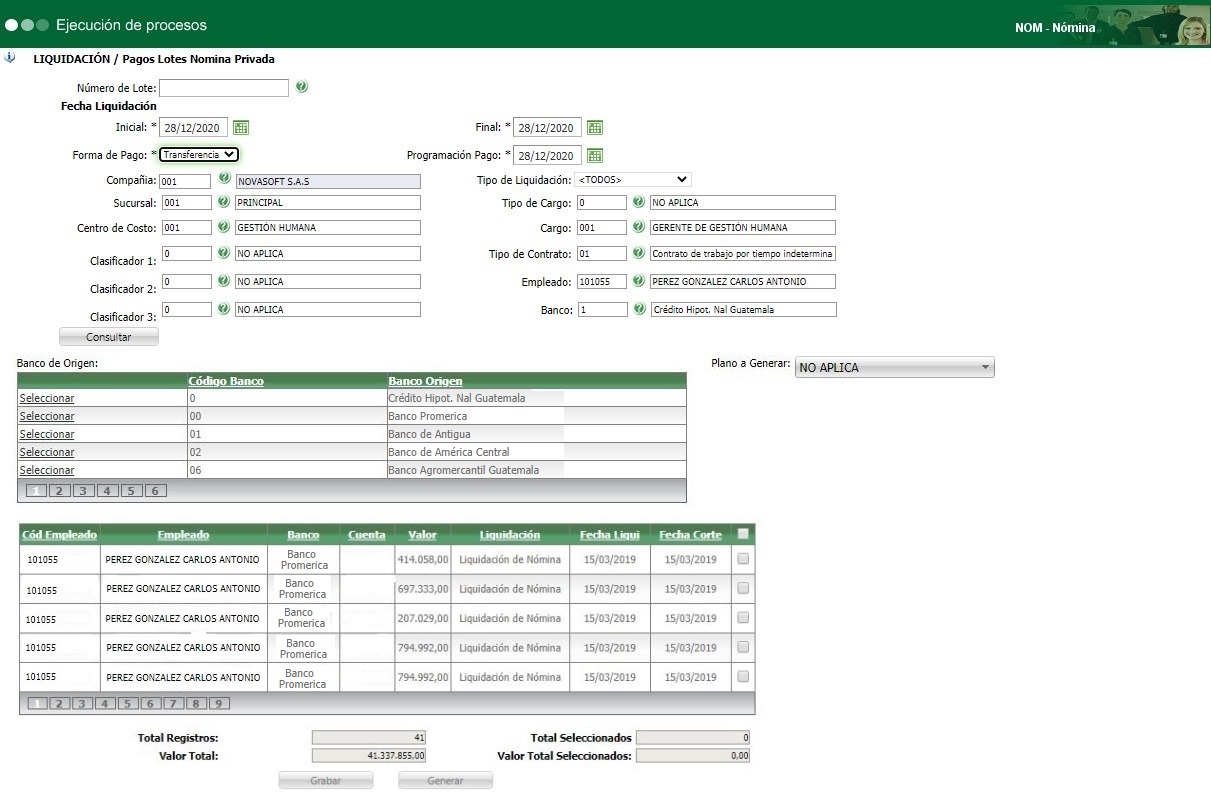The height and width of the screenshot is (804, 1211).
Task: Open the Forma de Pago dropdown
Action: coord(199,155)
